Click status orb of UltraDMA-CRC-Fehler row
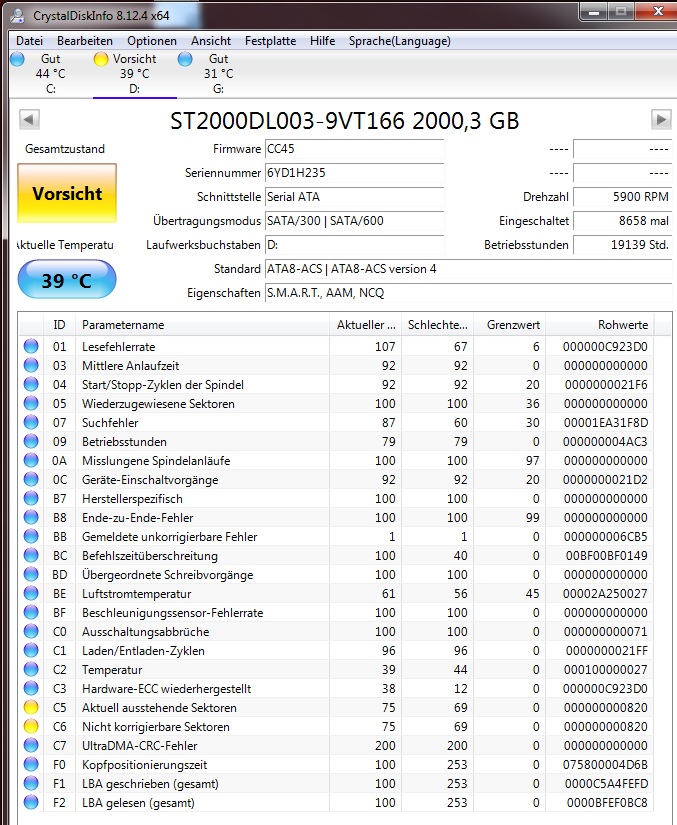This screenshot has width=677, height=825. coord(31,745)
